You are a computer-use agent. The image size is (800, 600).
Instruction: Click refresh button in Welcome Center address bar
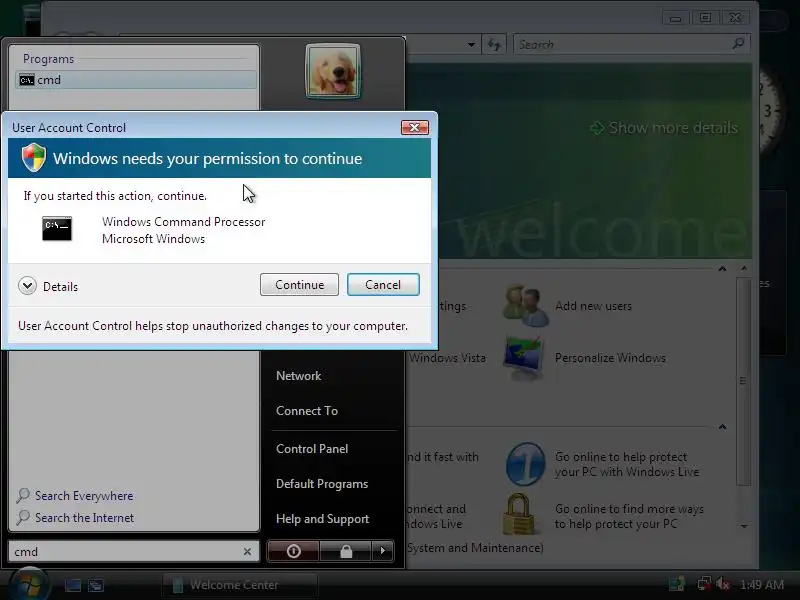pos(494,44)
